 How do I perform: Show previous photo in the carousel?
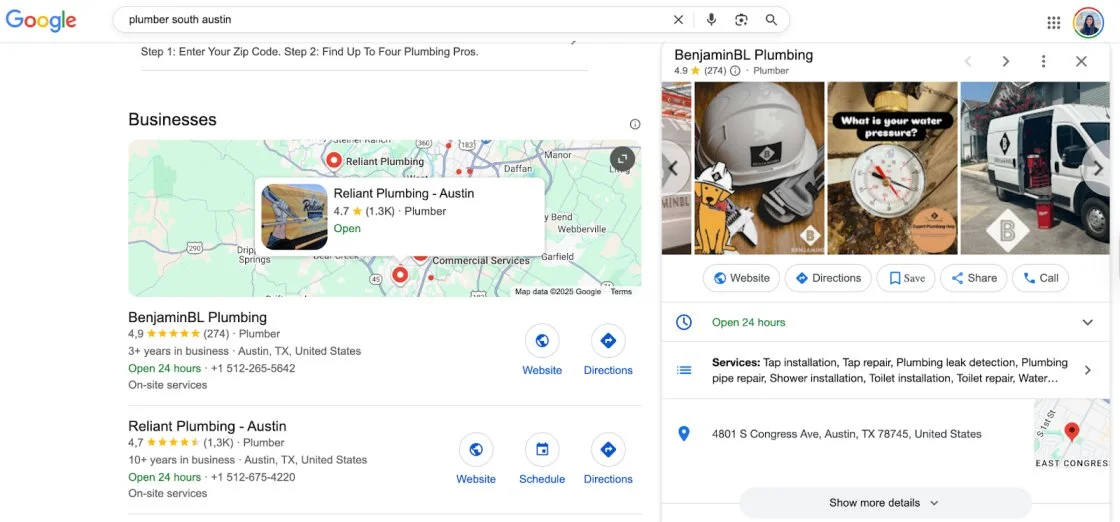tap(672, 169)
